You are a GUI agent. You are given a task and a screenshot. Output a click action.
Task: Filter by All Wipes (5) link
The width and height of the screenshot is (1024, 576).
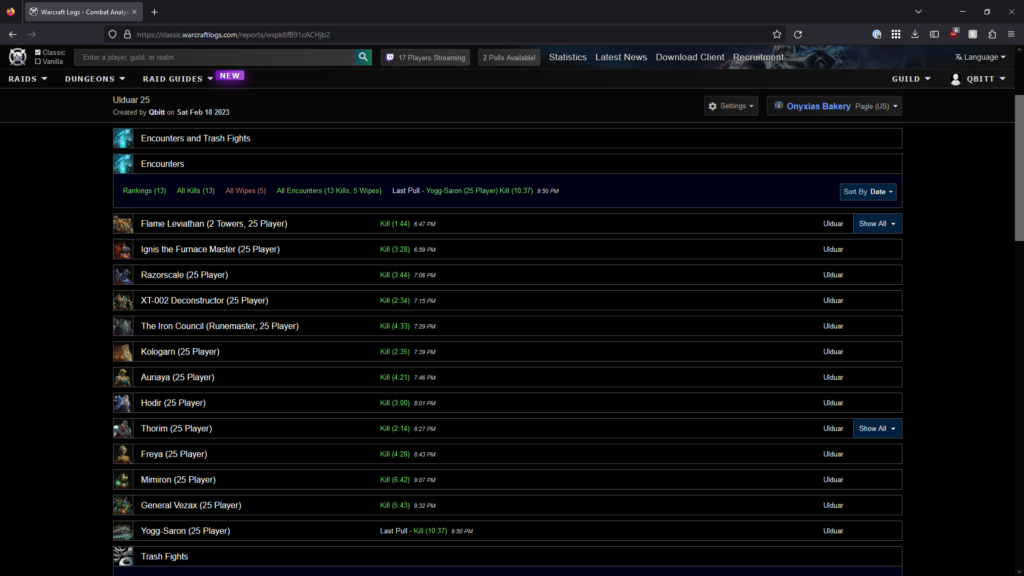245,190
